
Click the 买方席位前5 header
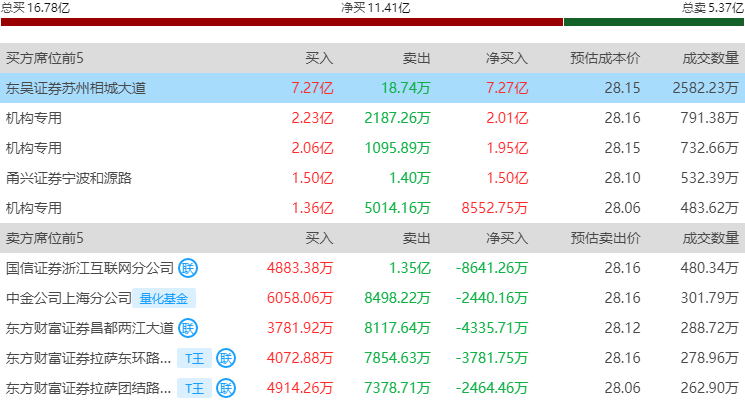45,58
